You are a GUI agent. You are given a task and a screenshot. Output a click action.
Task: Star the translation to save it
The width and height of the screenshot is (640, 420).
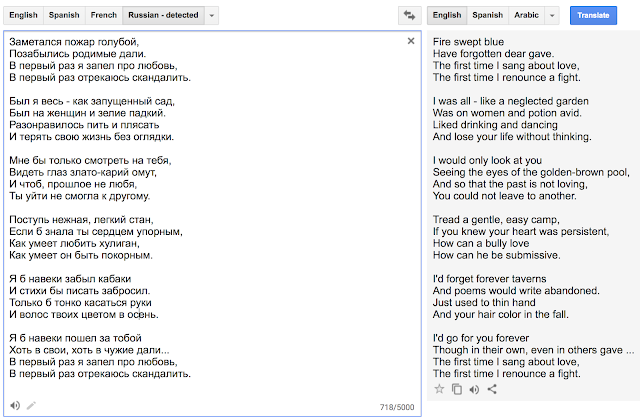[439, 389]
